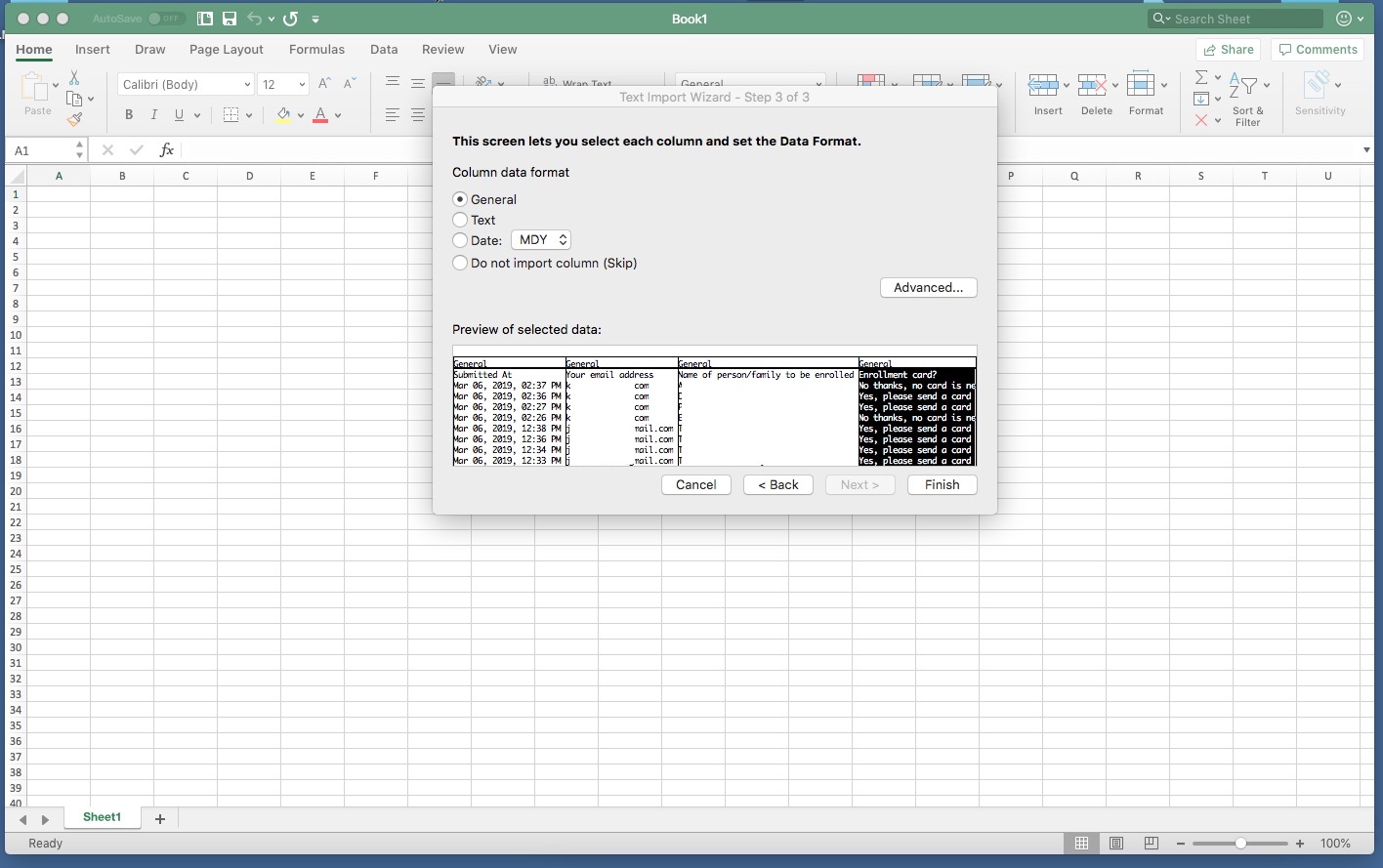
Task: Switch to Page Layout view icon in status bar
Action: click(1116, 844)
